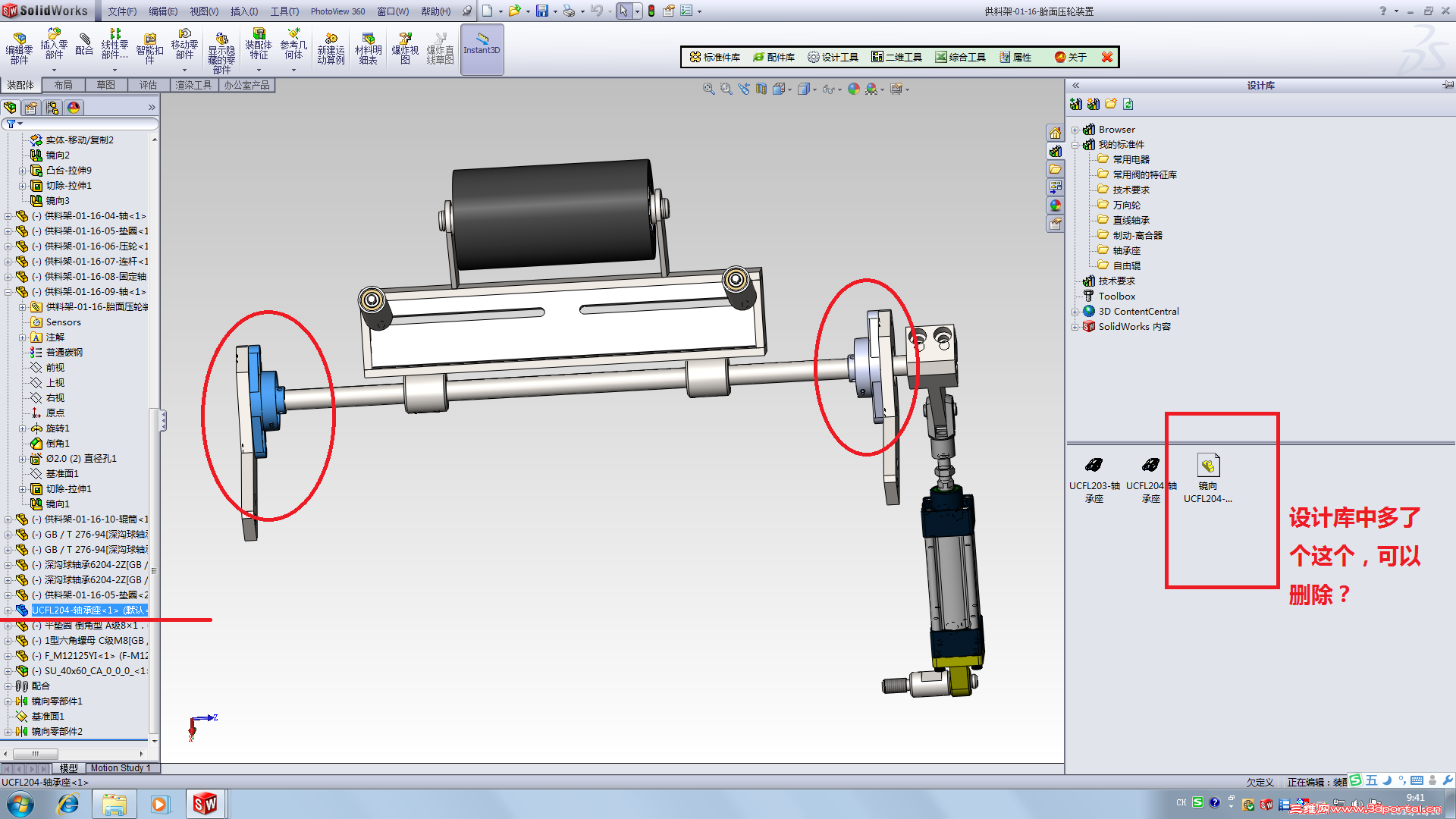Viewport: 1456px width, 819px height.
Task: Switch to the 评估 tab
Action: (148, 85)
